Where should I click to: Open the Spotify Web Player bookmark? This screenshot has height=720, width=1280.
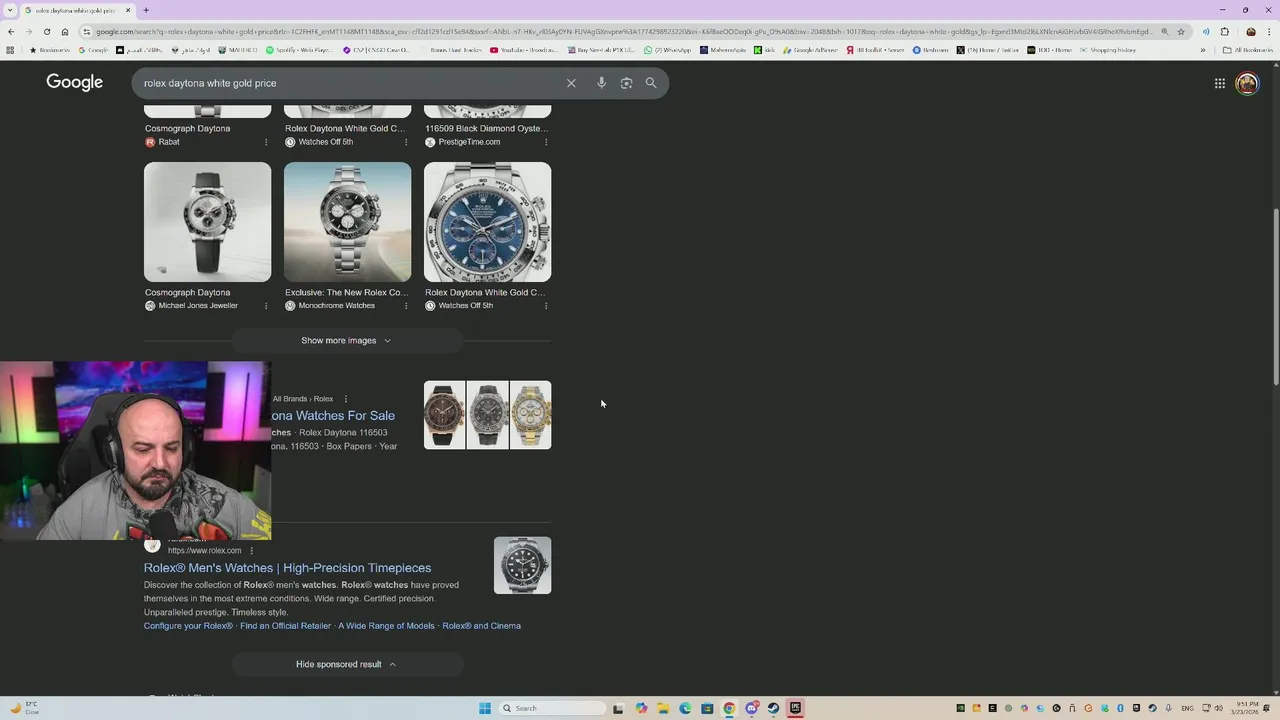pyautogui.click(x=299, y=50)
